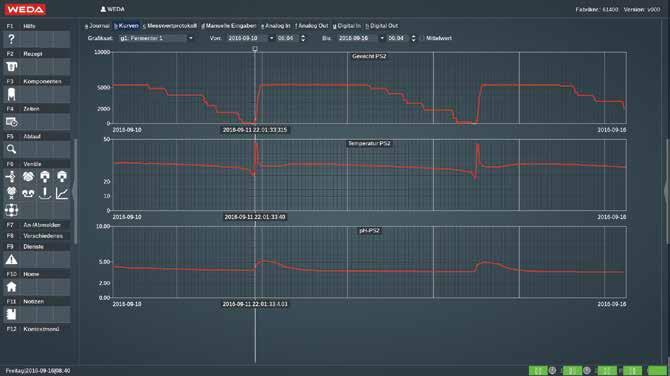The width and height of the screenshot is (670, 376).
Task: Open the Bis date dropdown arrow
Action: (382, 38)
